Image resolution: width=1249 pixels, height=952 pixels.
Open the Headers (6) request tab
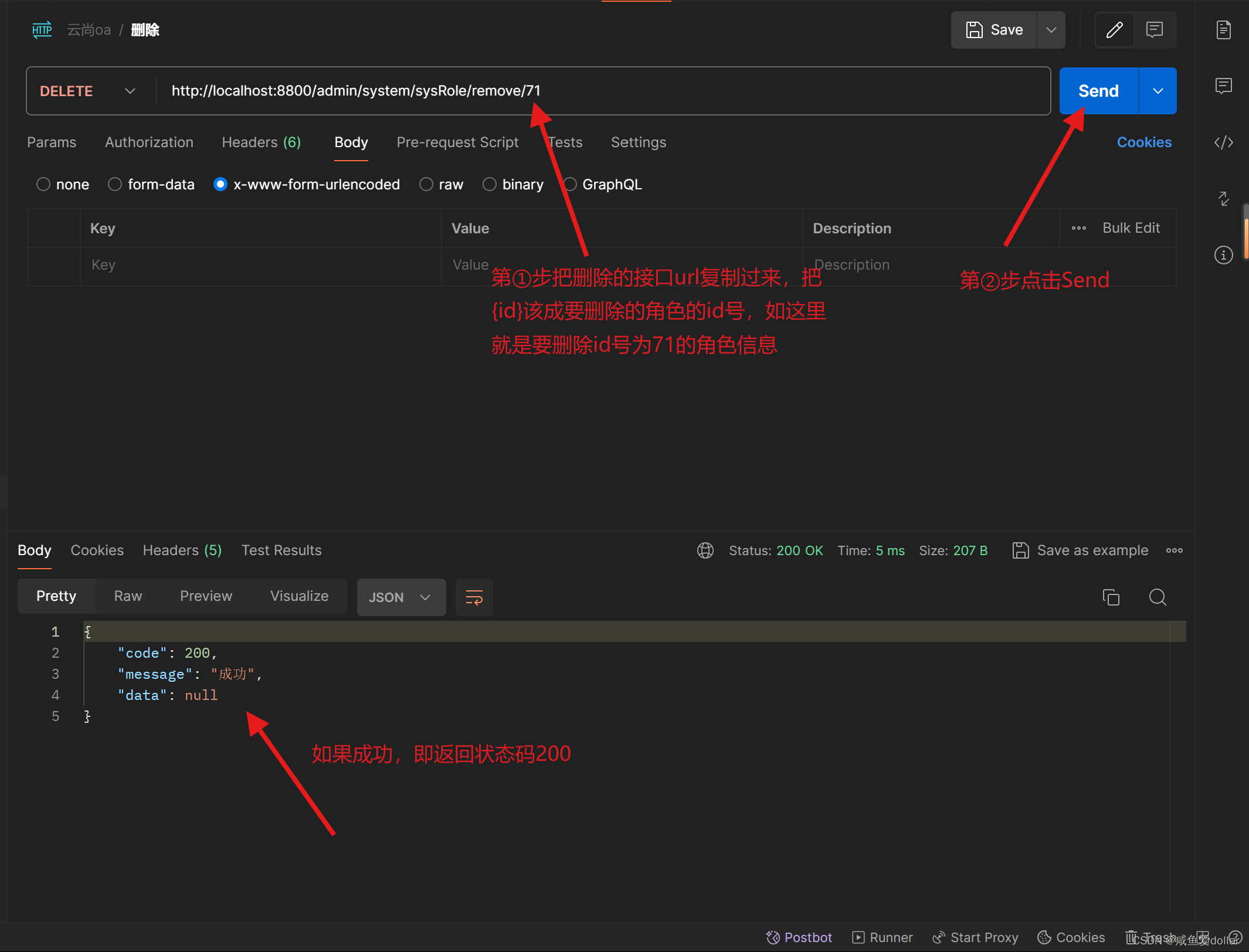[x=261, y=142]
